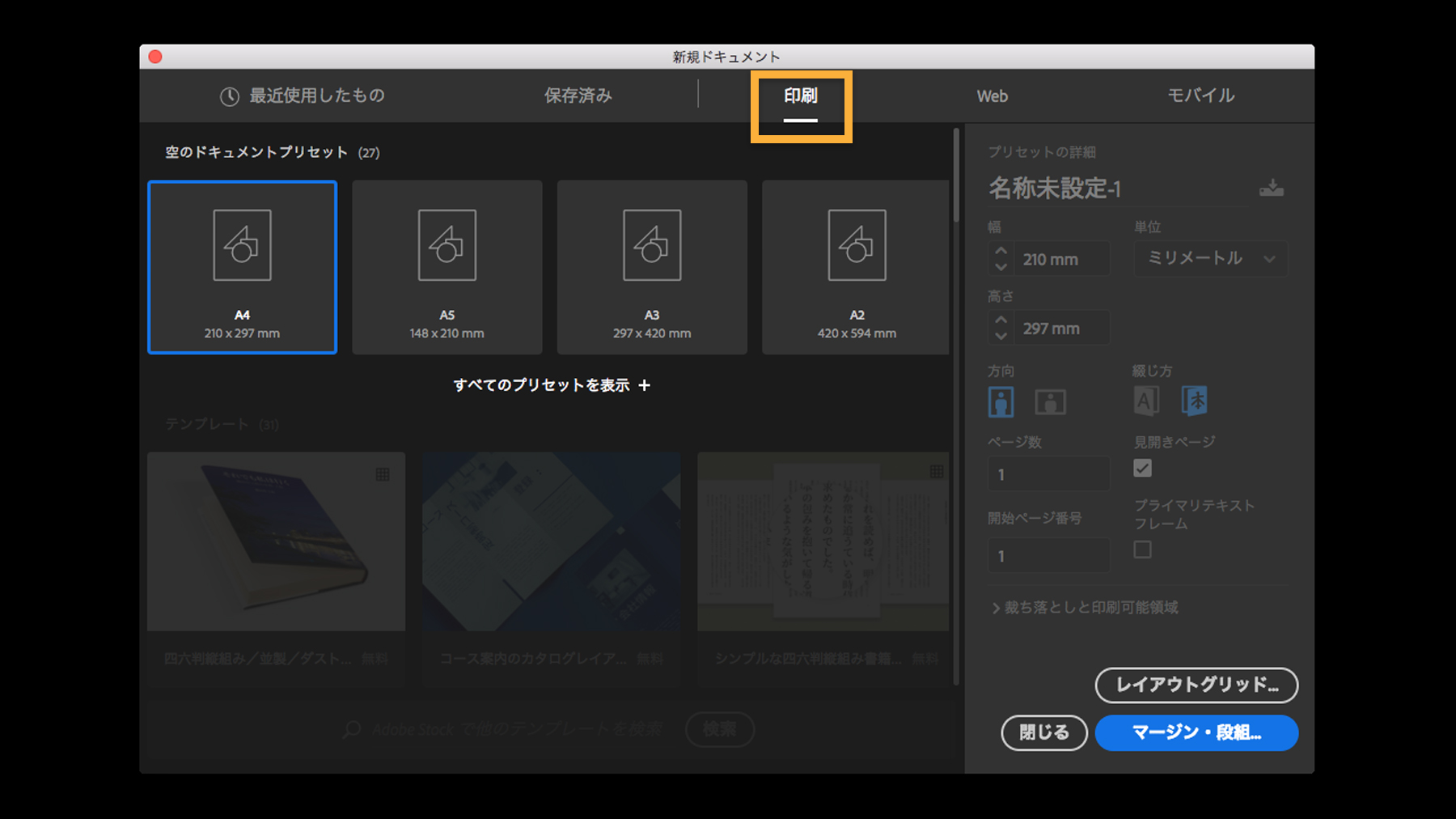Select the A3 297 x 420 mm preset
This screenshot has width=1456, height=819.
click(652, 267)
